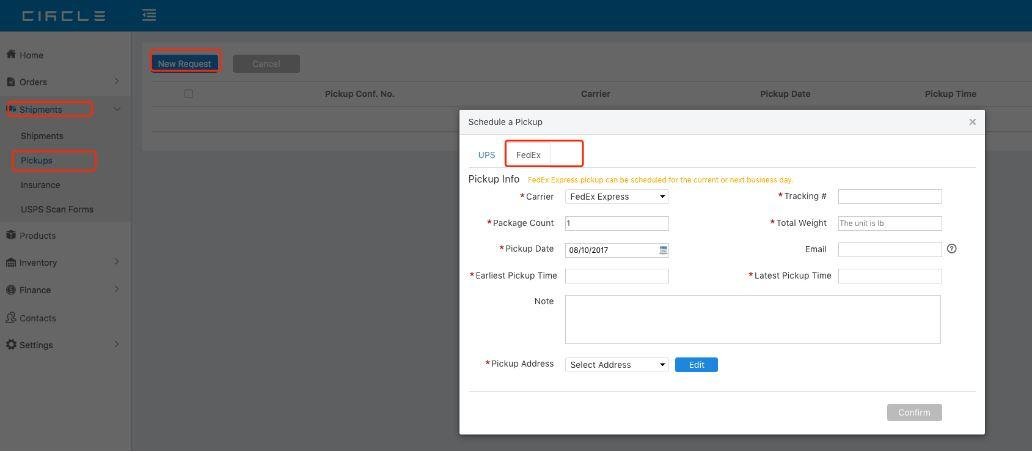The height and width of the screenshot is (452, 1032).
Task: Click the Home icon in sidebar
Action: (x=11, y=55)
